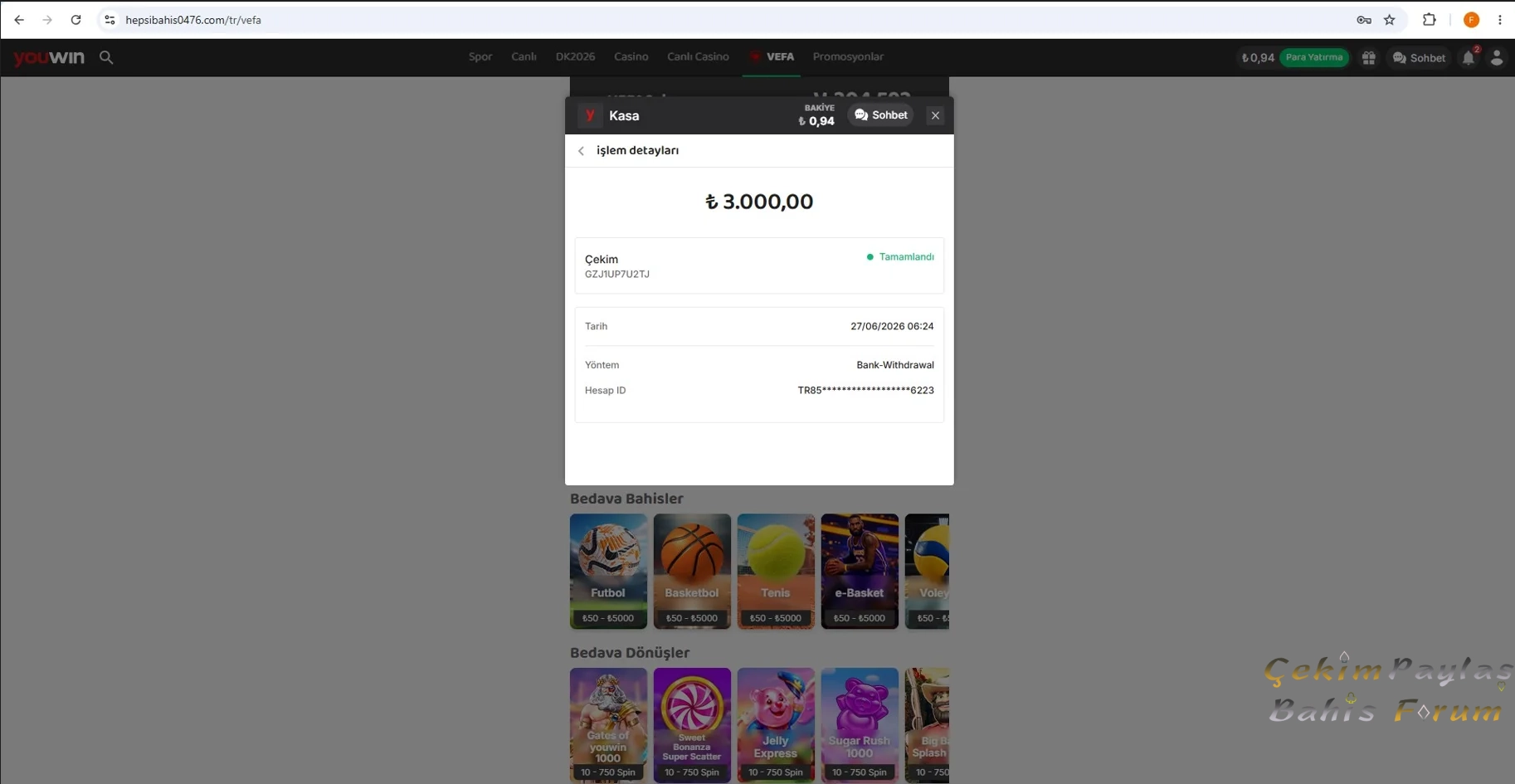Click the address bar URL field
This screenshot has width=1515, height=784.
pos(730,20)
